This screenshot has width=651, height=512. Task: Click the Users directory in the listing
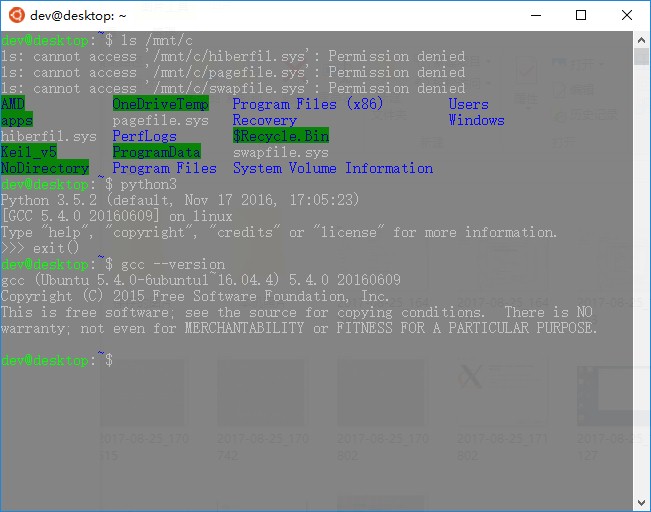click(468, 104)
